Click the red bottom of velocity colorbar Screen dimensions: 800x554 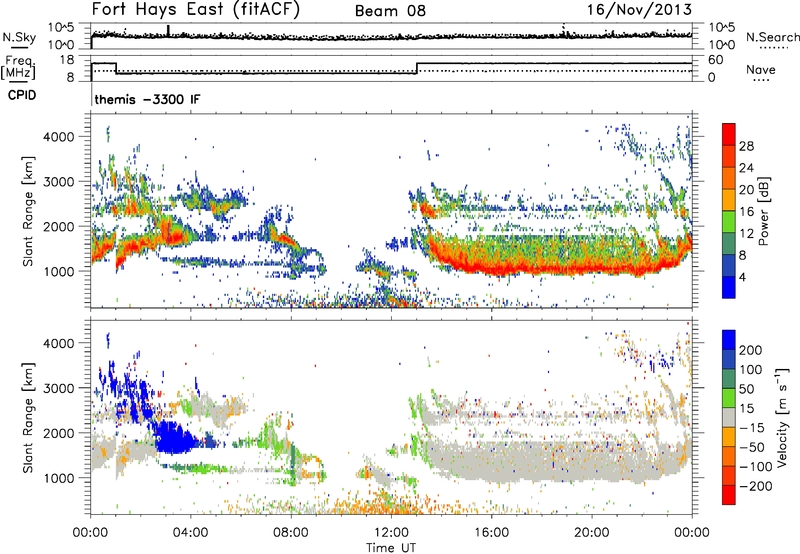[729, 495]
